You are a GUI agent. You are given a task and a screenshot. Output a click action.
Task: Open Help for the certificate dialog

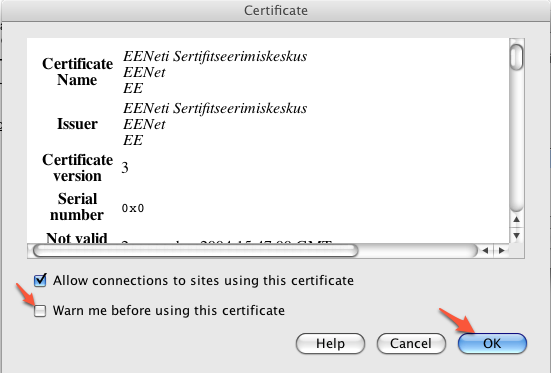[330, 343]
